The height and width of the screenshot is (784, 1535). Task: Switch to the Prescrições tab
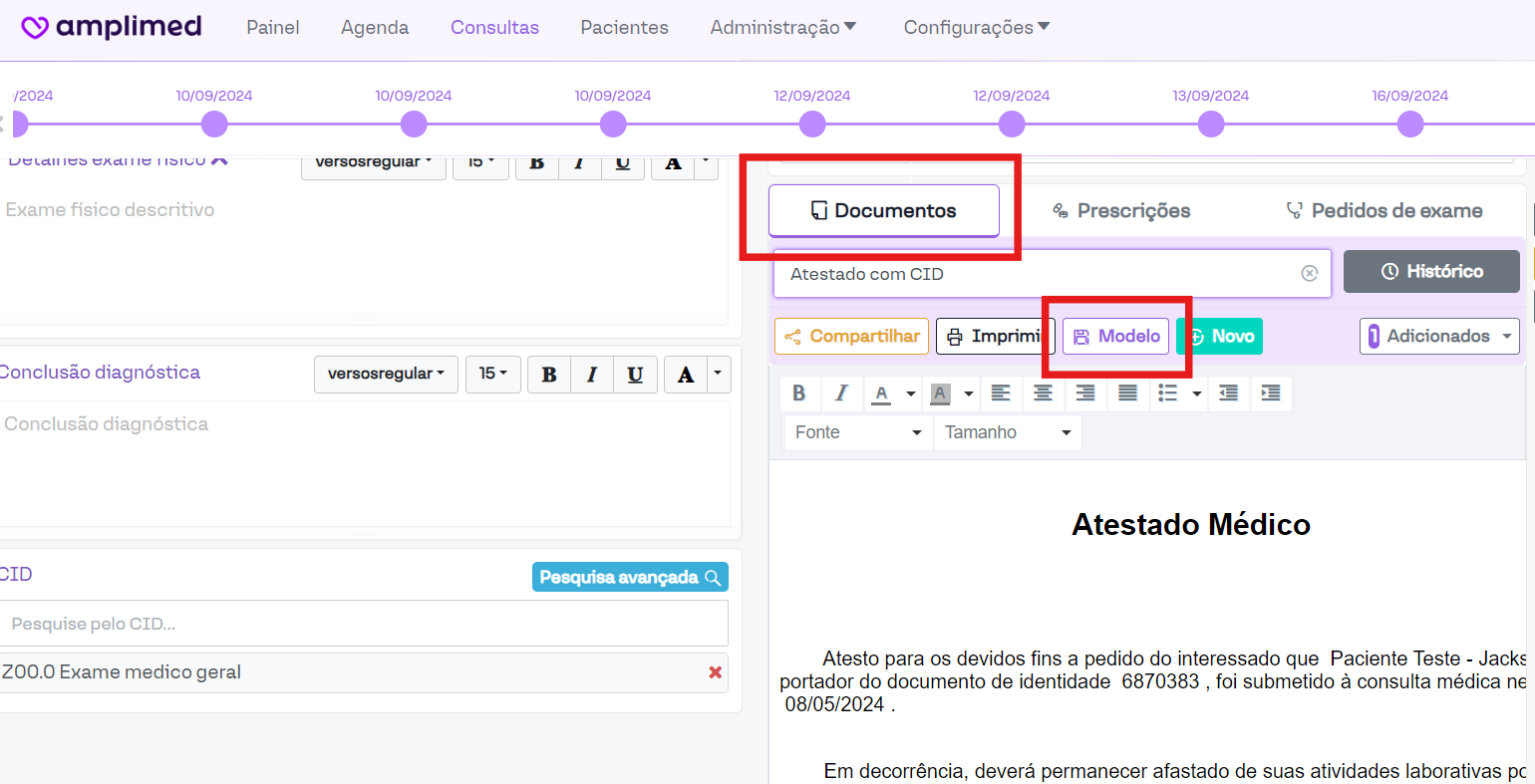[x=1121, y=211]
